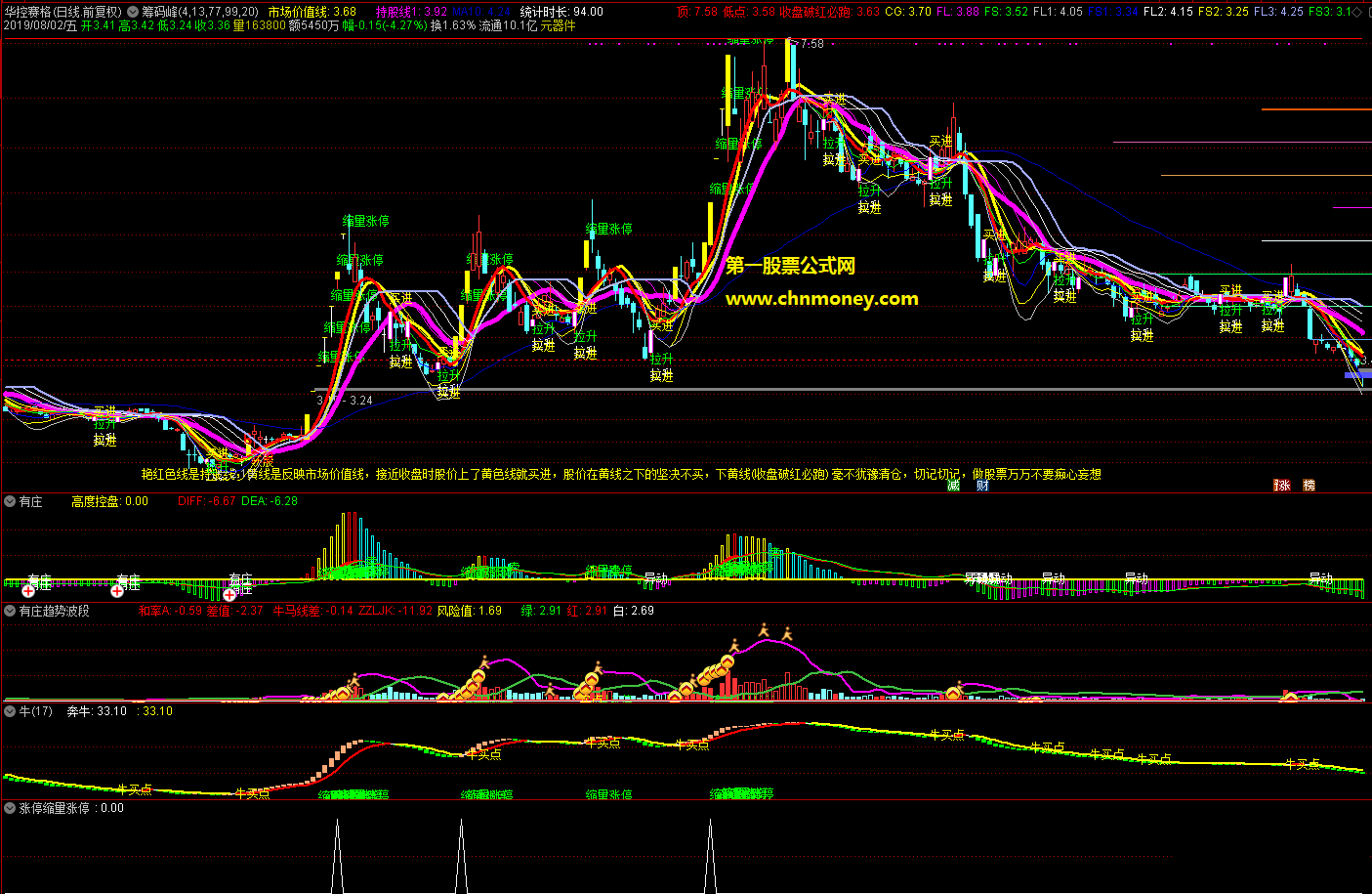Click the 3.24 low price marker
This screenshot has width=1372, height=894.
(360, 401)
